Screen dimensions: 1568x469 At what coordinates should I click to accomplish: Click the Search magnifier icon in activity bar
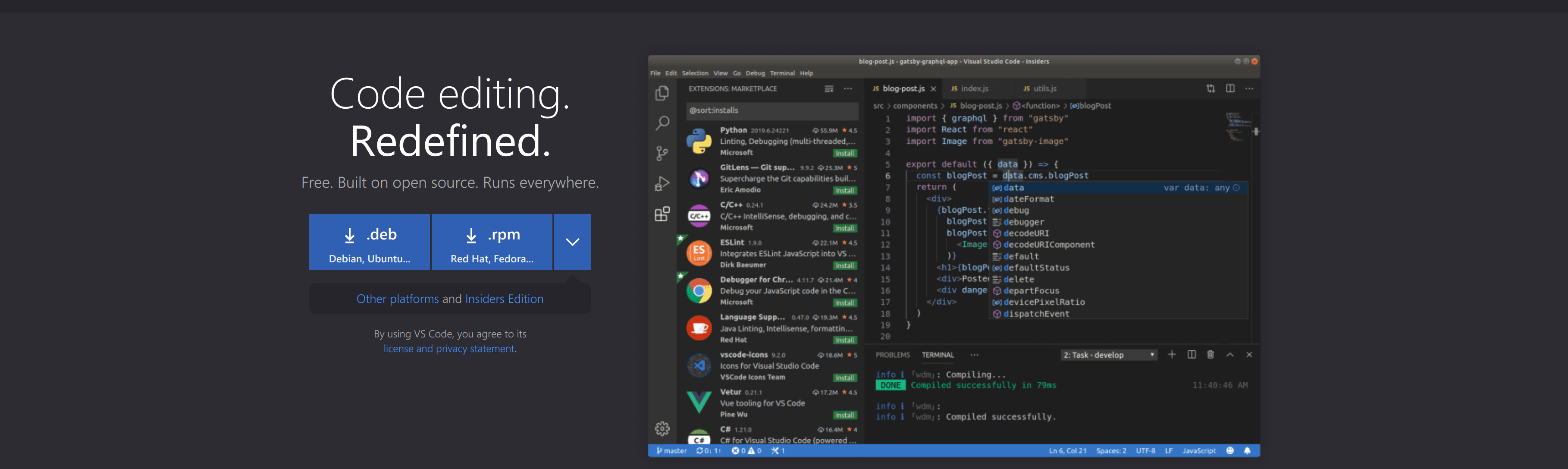coord(662,123)
